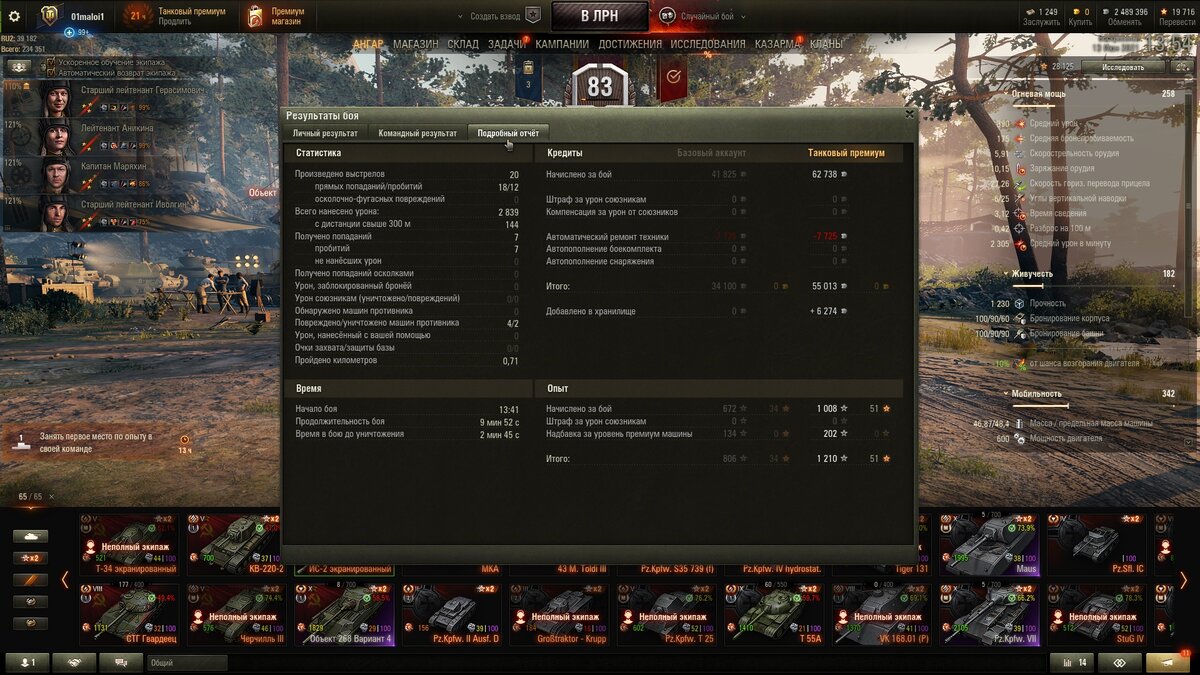Open the diamond-shaped button in bottom bar

1118,662
